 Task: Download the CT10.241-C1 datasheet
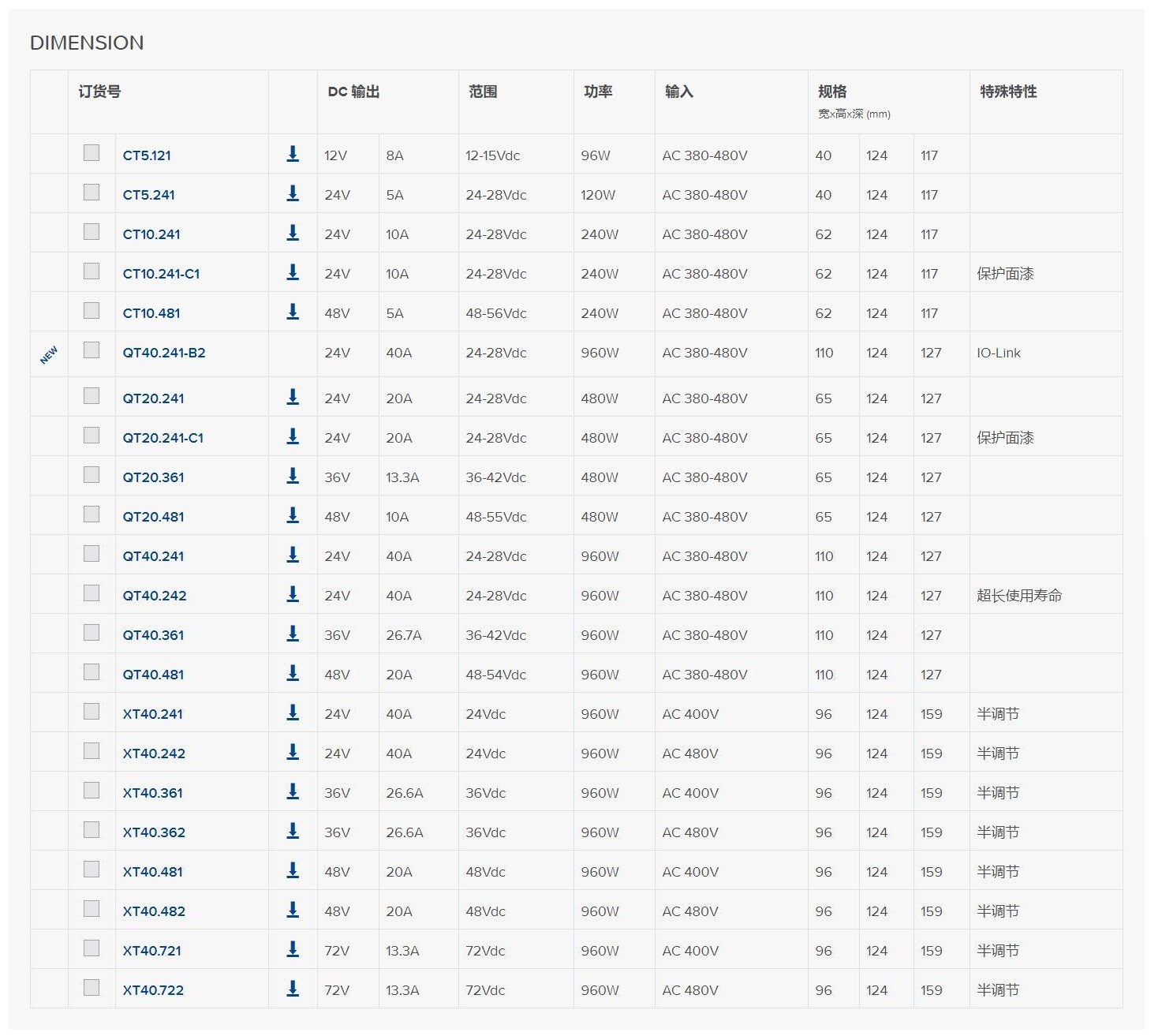tap(293, 273)
